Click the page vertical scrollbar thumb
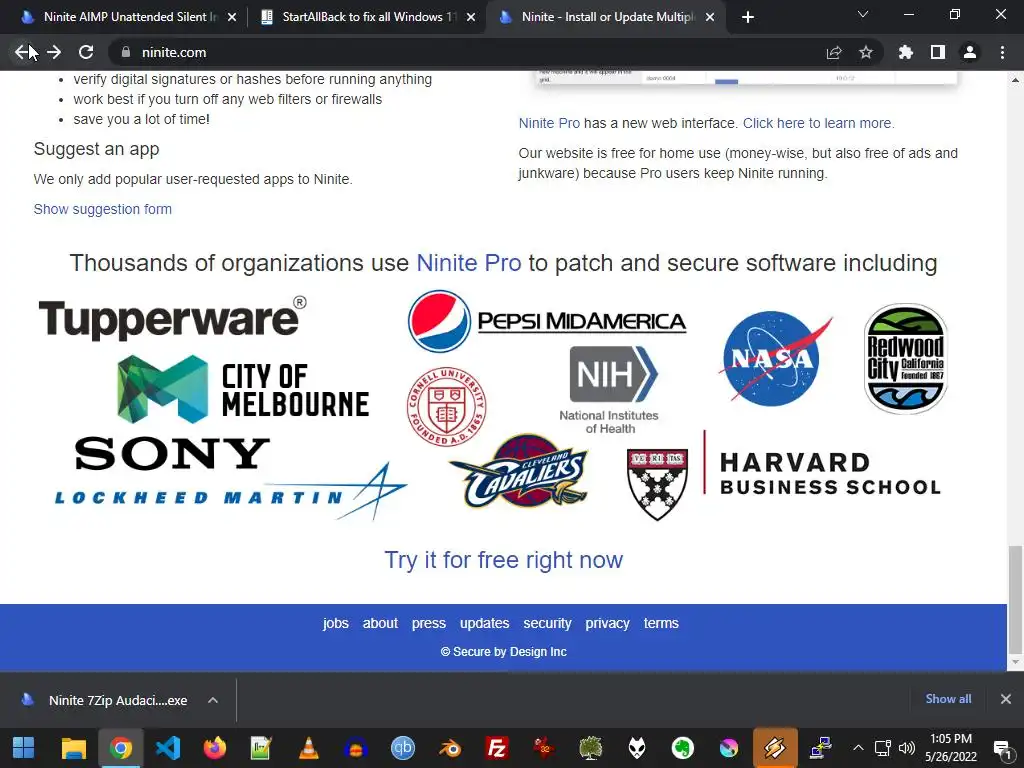Image resolution: width=1024 pixels, height=768 pixels. 1015,600
